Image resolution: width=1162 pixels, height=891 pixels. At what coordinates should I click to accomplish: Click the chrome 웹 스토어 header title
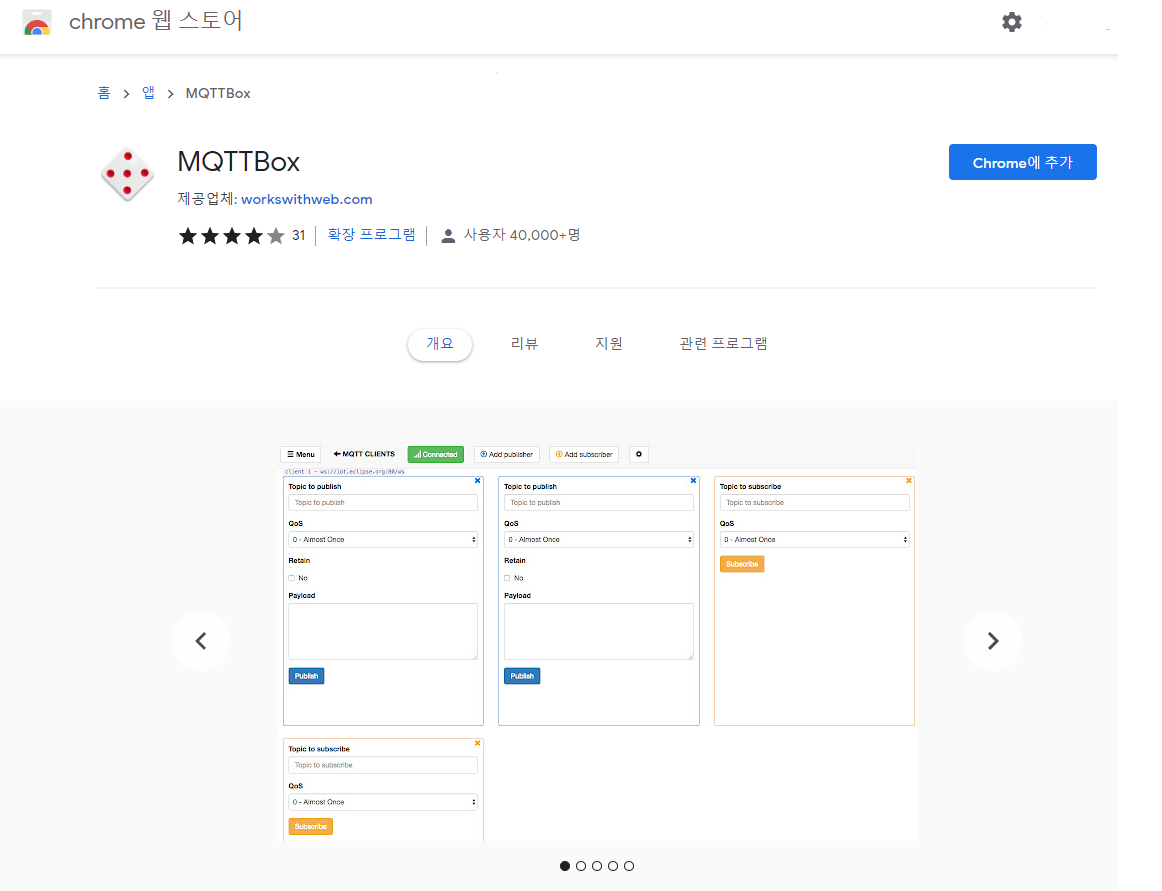[156, 21]
